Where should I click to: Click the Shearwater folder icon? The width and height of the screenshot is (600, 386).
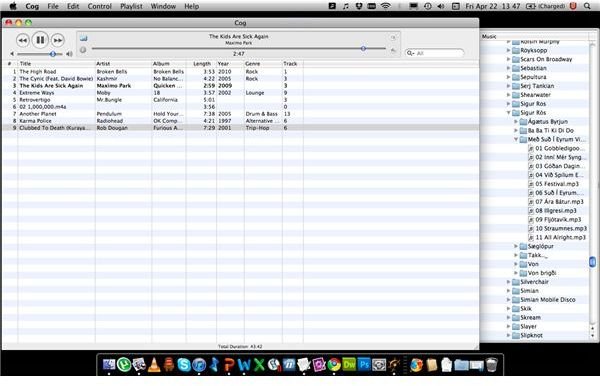(x=516, y=95)
